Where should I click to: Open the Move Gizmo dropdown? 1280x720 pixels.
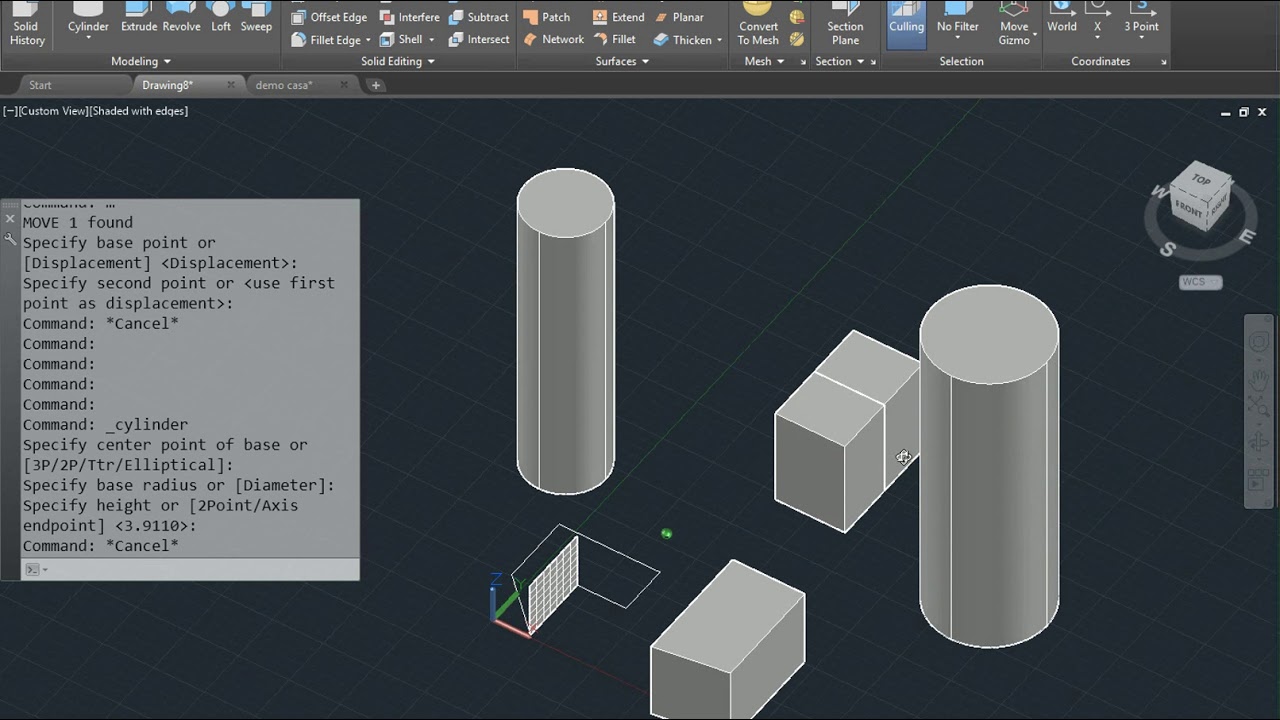(x=1034, y=34)
